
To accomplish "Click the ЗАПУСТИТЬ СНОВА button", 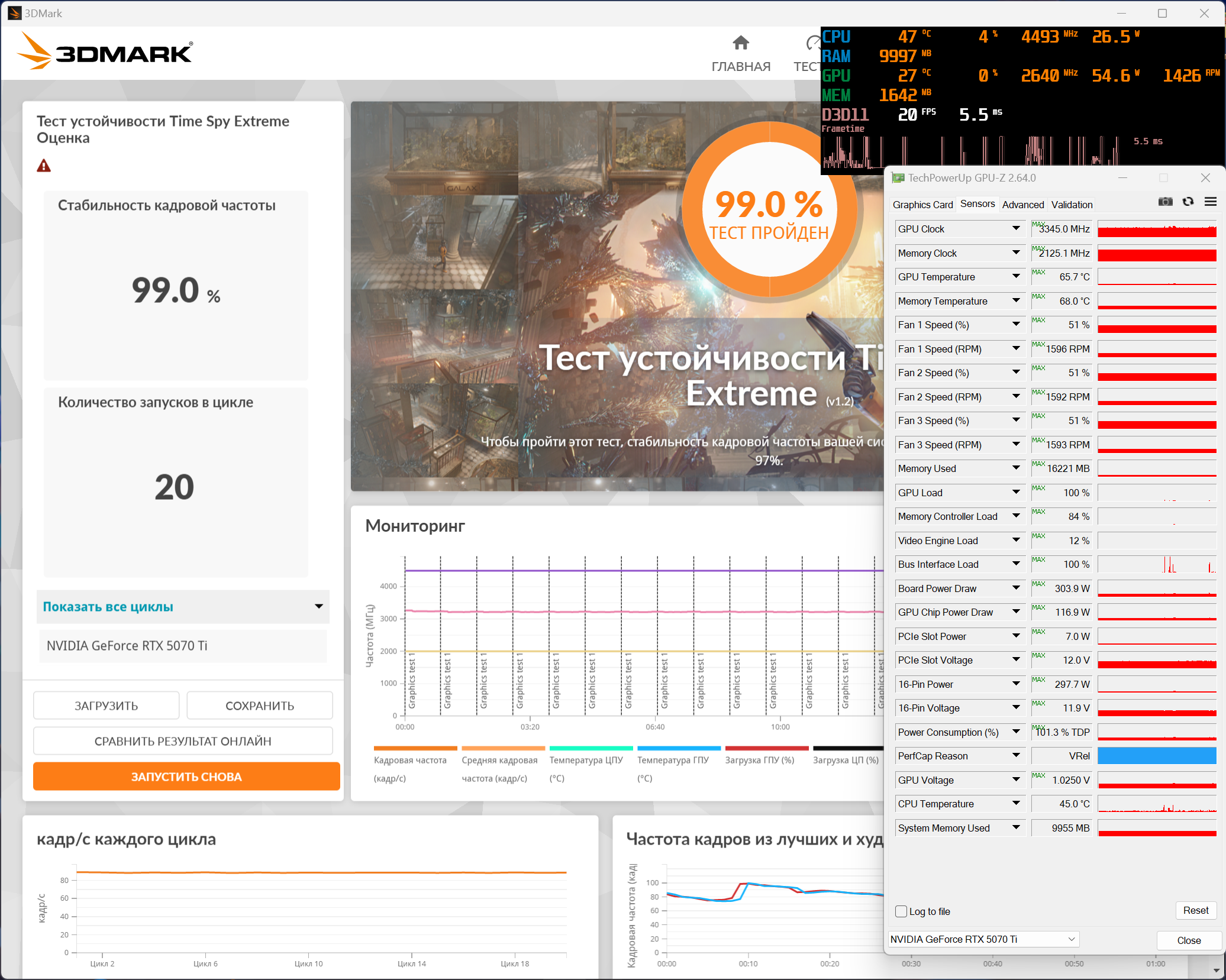I will click(x=186, y=777).
